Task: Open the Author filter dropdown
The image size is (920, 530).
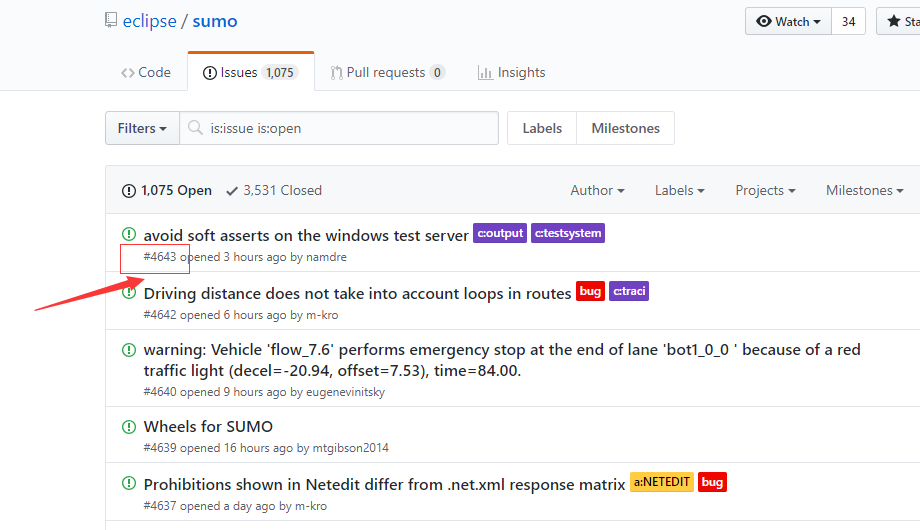Action: click(x=597, y=190)
